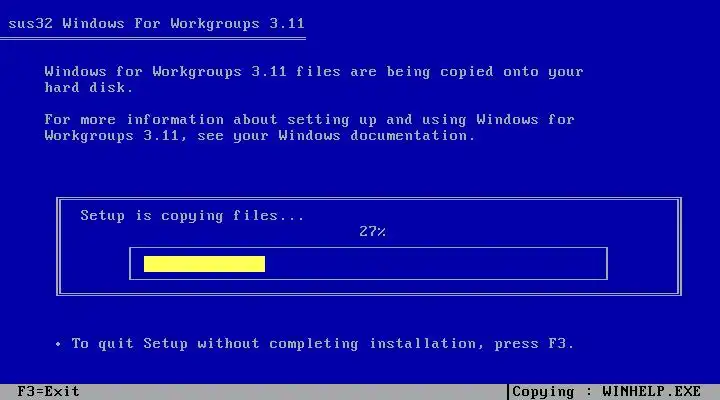Click "Windows For Workgroups 3.11" in the header

click(x=183, y=23)
